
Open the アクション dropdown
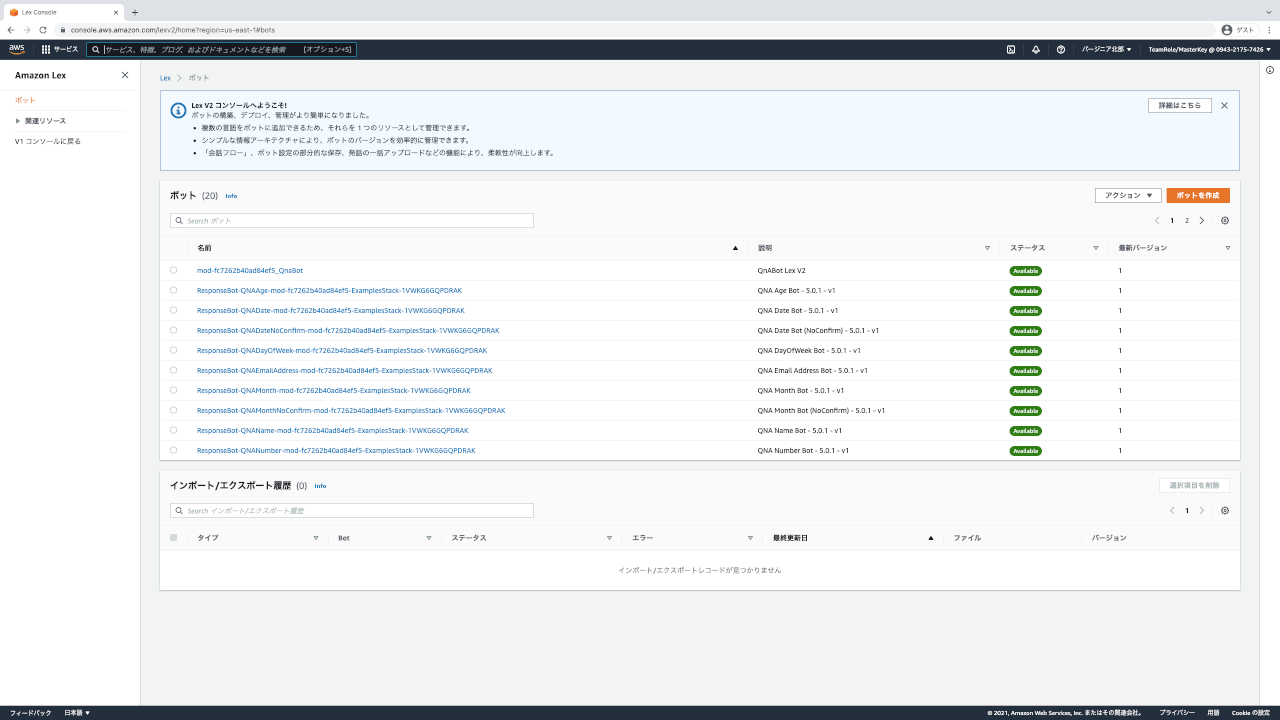click(1128, 195)
